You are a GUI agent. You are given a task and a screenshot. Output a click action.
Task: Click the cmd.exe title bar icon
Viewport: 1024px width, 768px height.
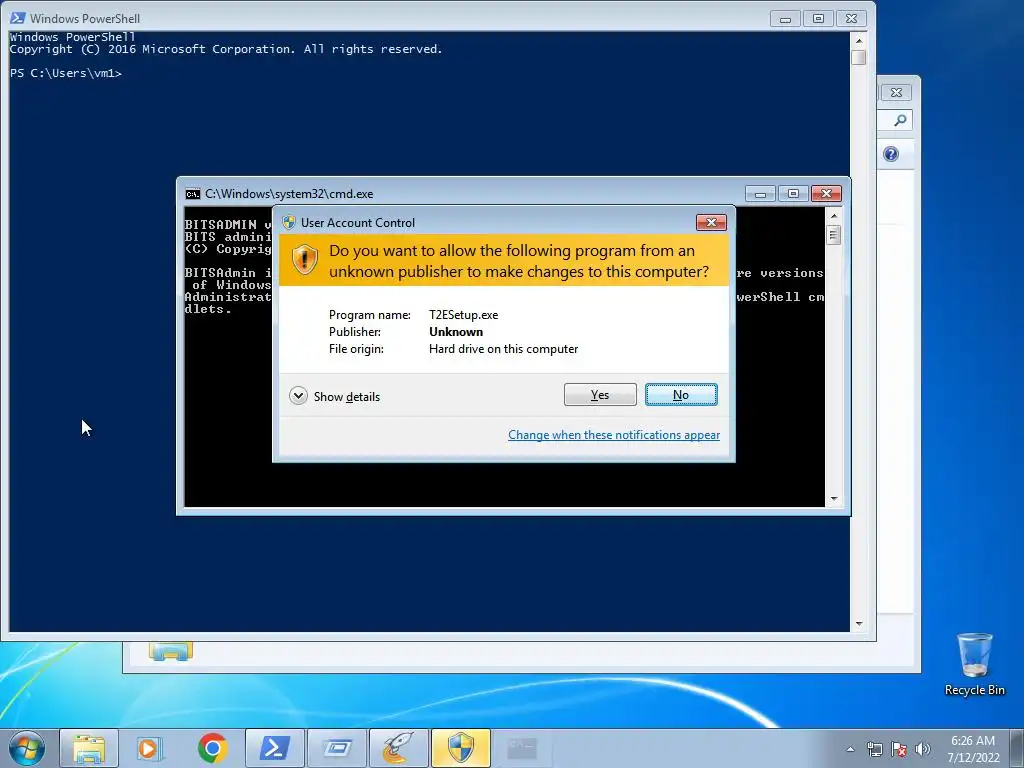click(x=193, y=194)
